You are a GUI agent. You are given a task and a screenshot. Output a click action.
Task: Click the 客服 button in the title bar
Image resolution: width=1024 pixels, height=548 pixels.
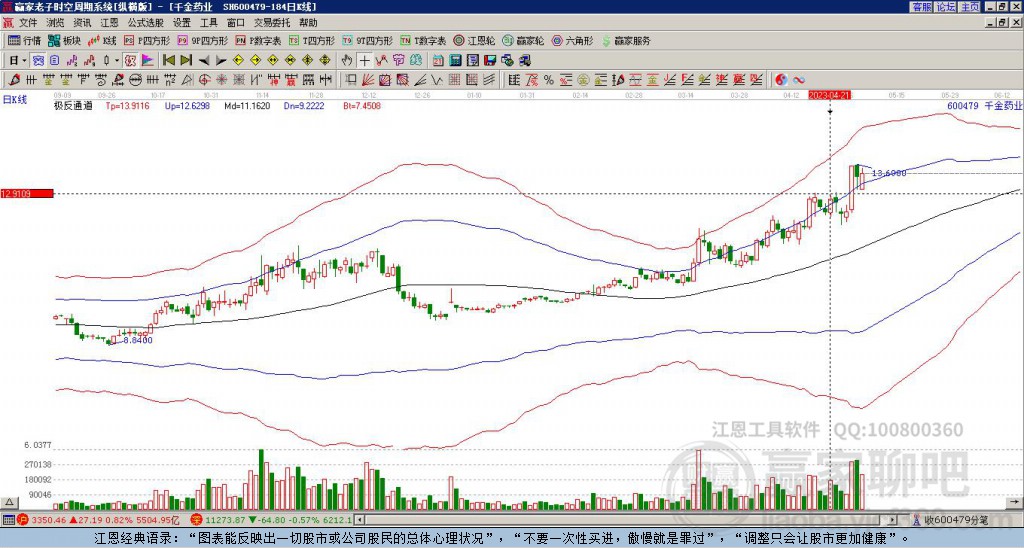click(921, 7)
